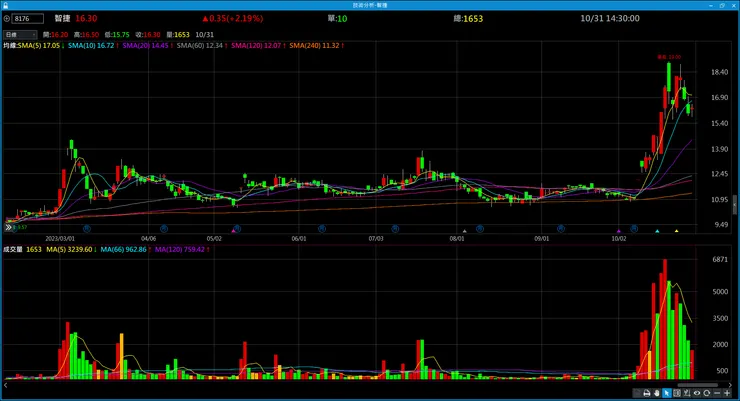Select the arrow pointer tool

667,393
